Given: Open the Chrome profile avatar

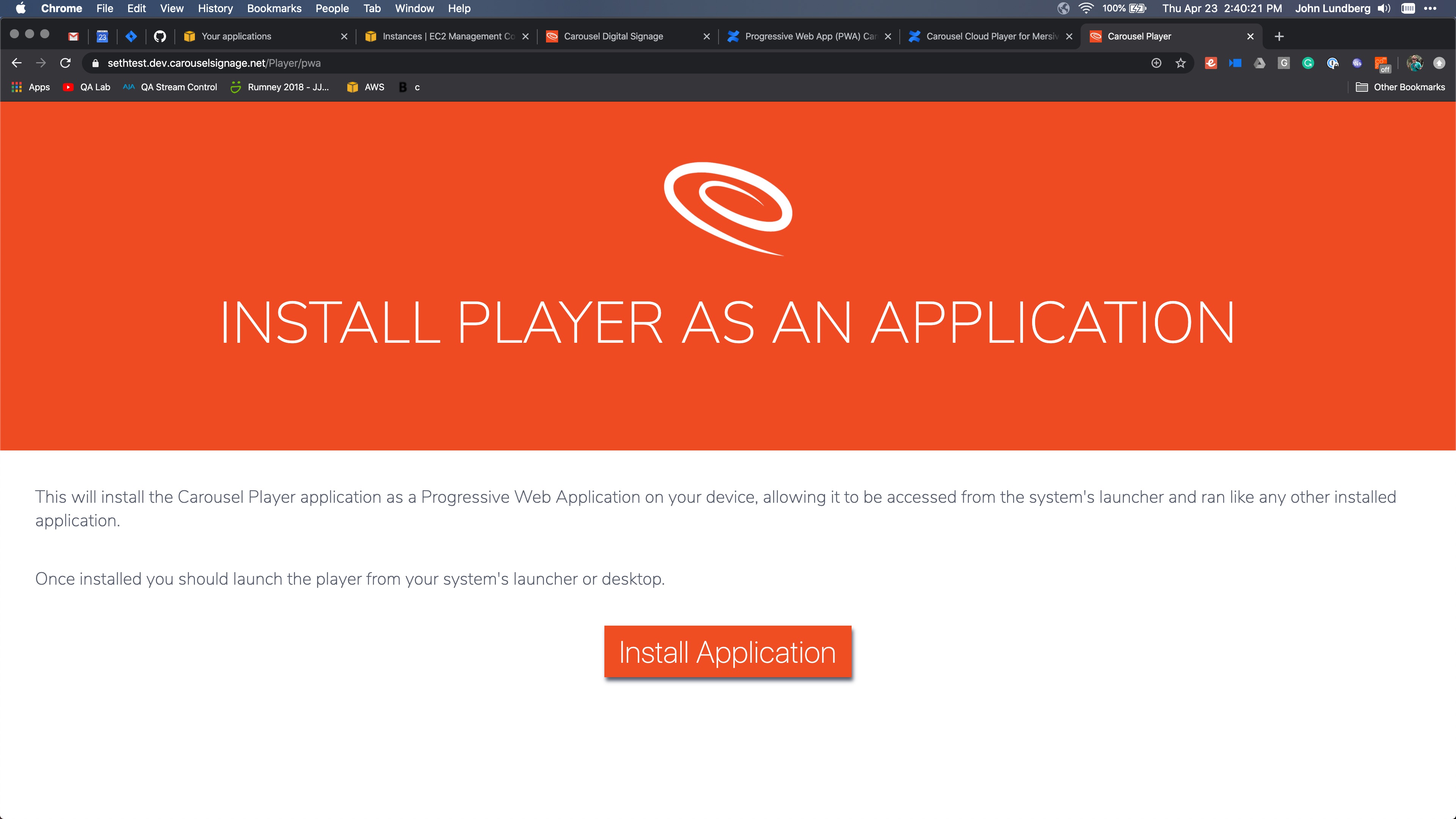Looking at the screenshot, I should [1415, 63].
